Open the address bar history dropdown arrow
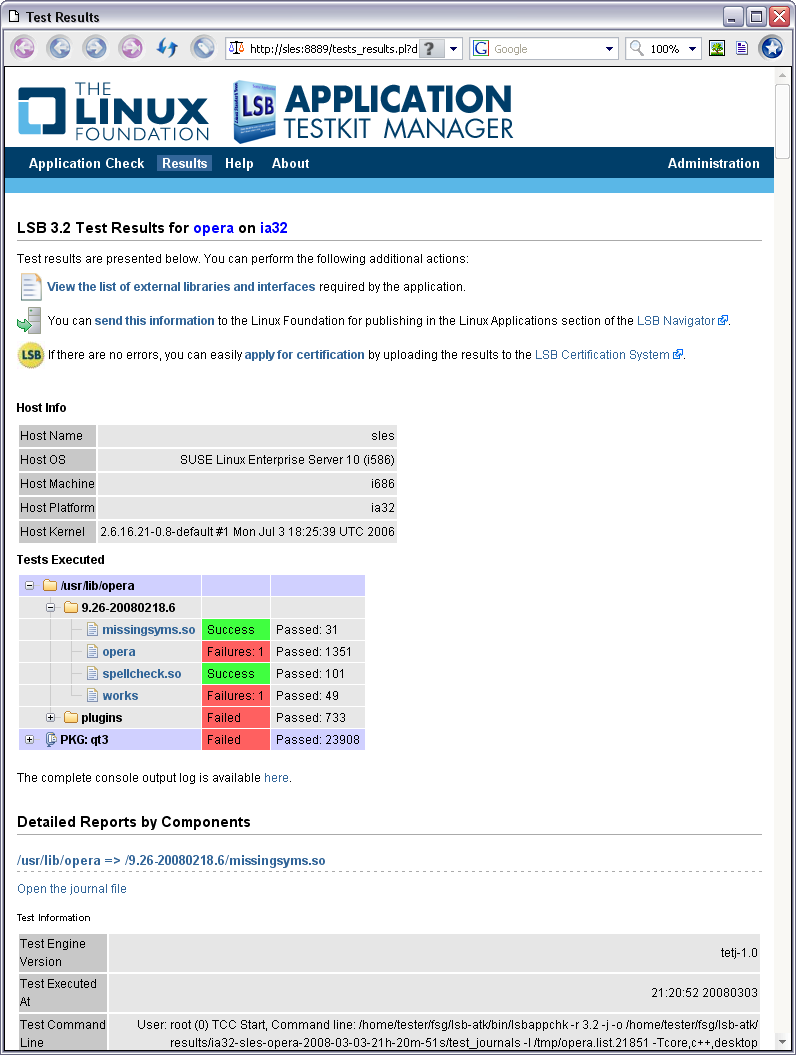796x1055 pixels. point(454,48)
